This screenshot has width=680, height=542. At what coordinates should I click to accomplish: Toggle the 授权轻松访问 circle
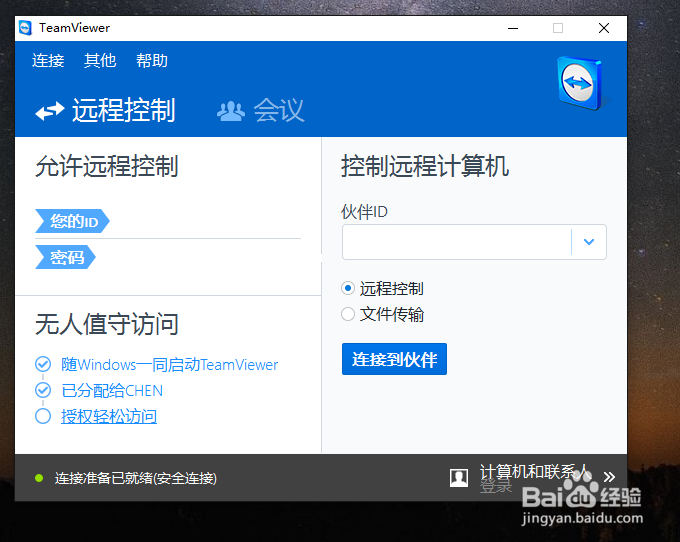(x=43, y=416)
